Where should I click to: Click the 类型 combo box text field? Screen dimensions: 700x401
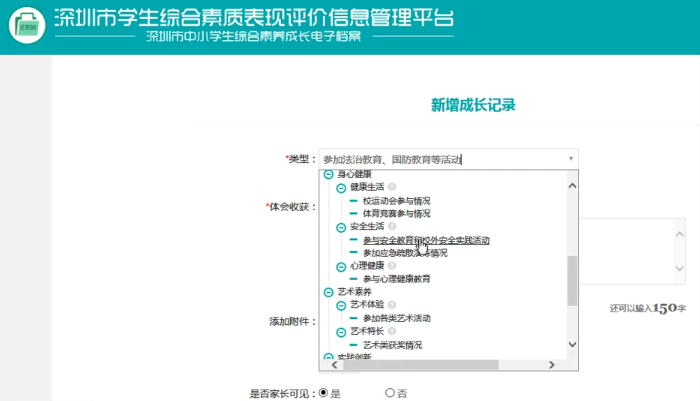coord(440,159)
